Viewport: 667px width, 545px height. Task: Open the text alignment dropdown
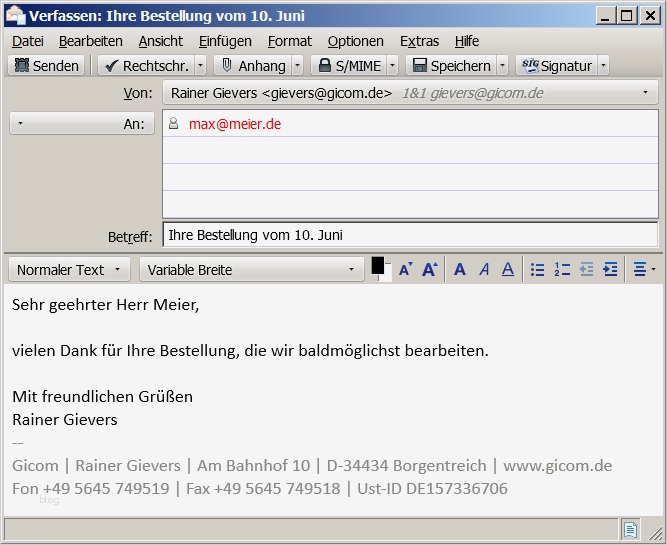[x=644, y=270]
